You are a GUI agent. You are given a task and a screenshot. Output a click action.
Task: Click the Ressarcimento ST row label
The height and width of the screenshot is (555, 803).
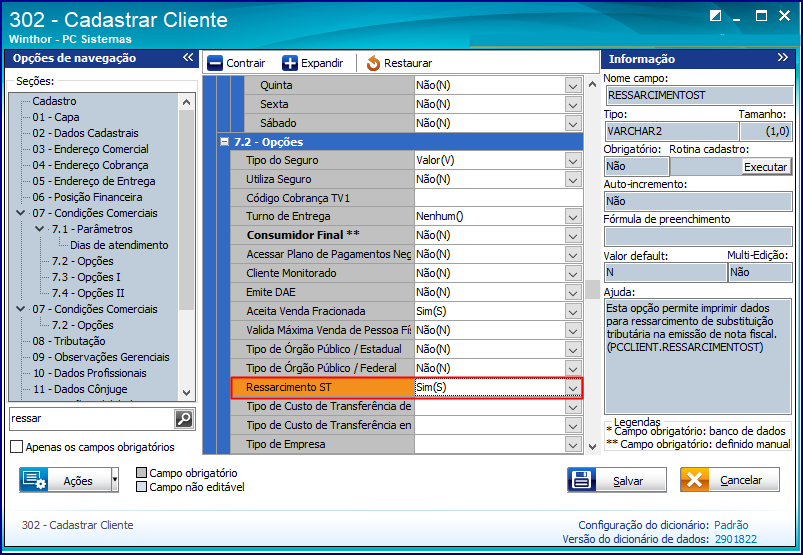[x=289, y=388]
